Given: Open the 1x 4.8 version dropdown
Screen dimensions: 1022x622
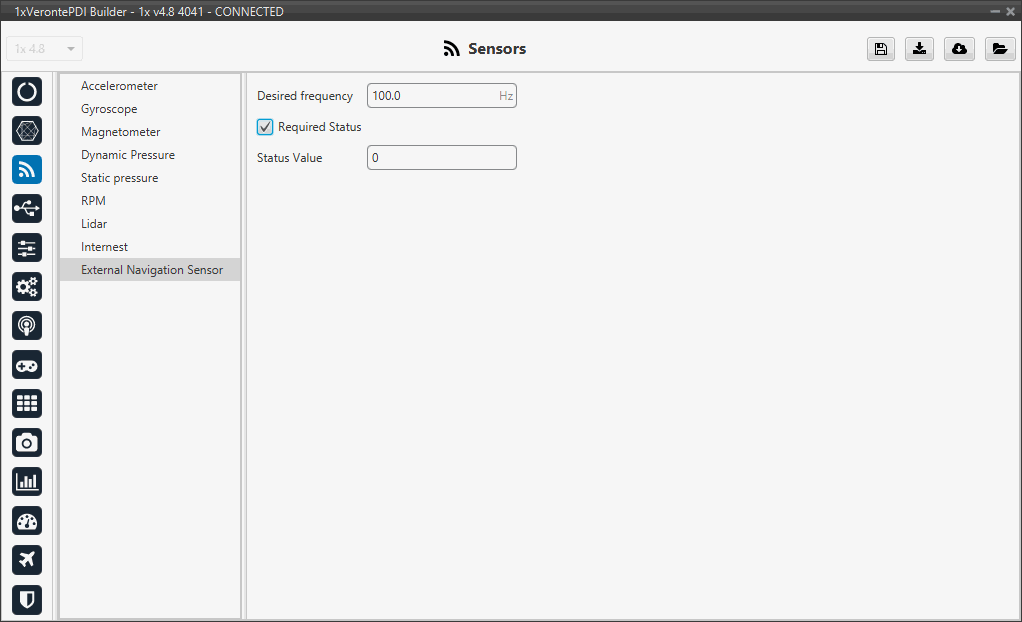Looking at the screenshot, I should [x=45, y=49].
